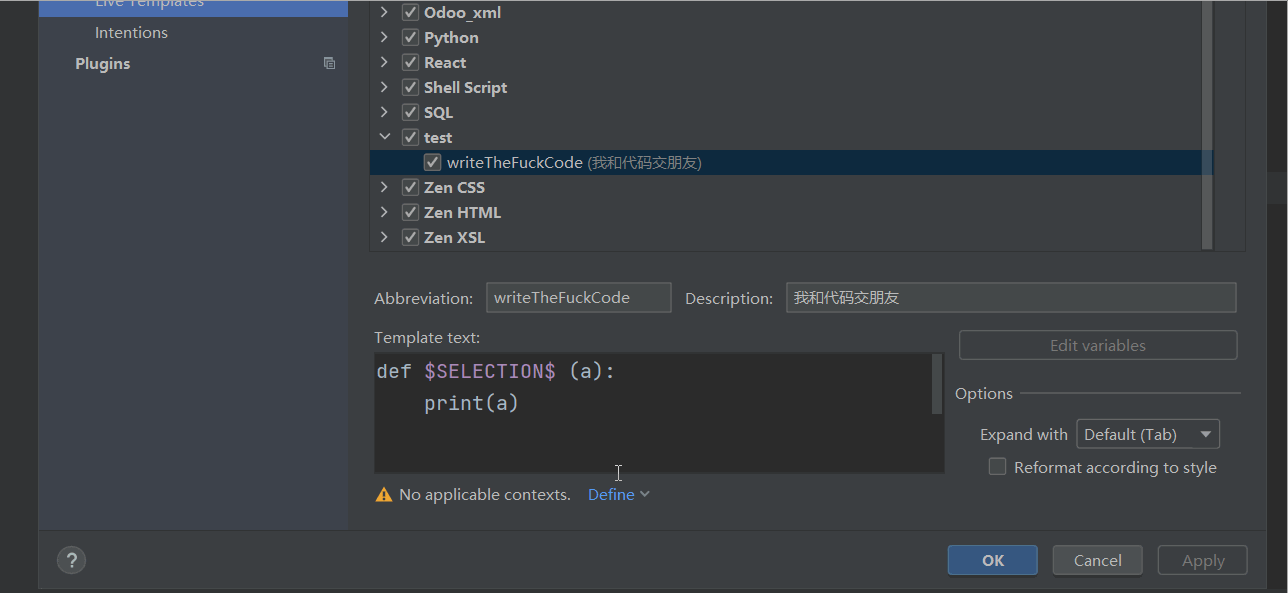
Task: Click the Template text editor scrollbar
Action: tap(937, 383)
